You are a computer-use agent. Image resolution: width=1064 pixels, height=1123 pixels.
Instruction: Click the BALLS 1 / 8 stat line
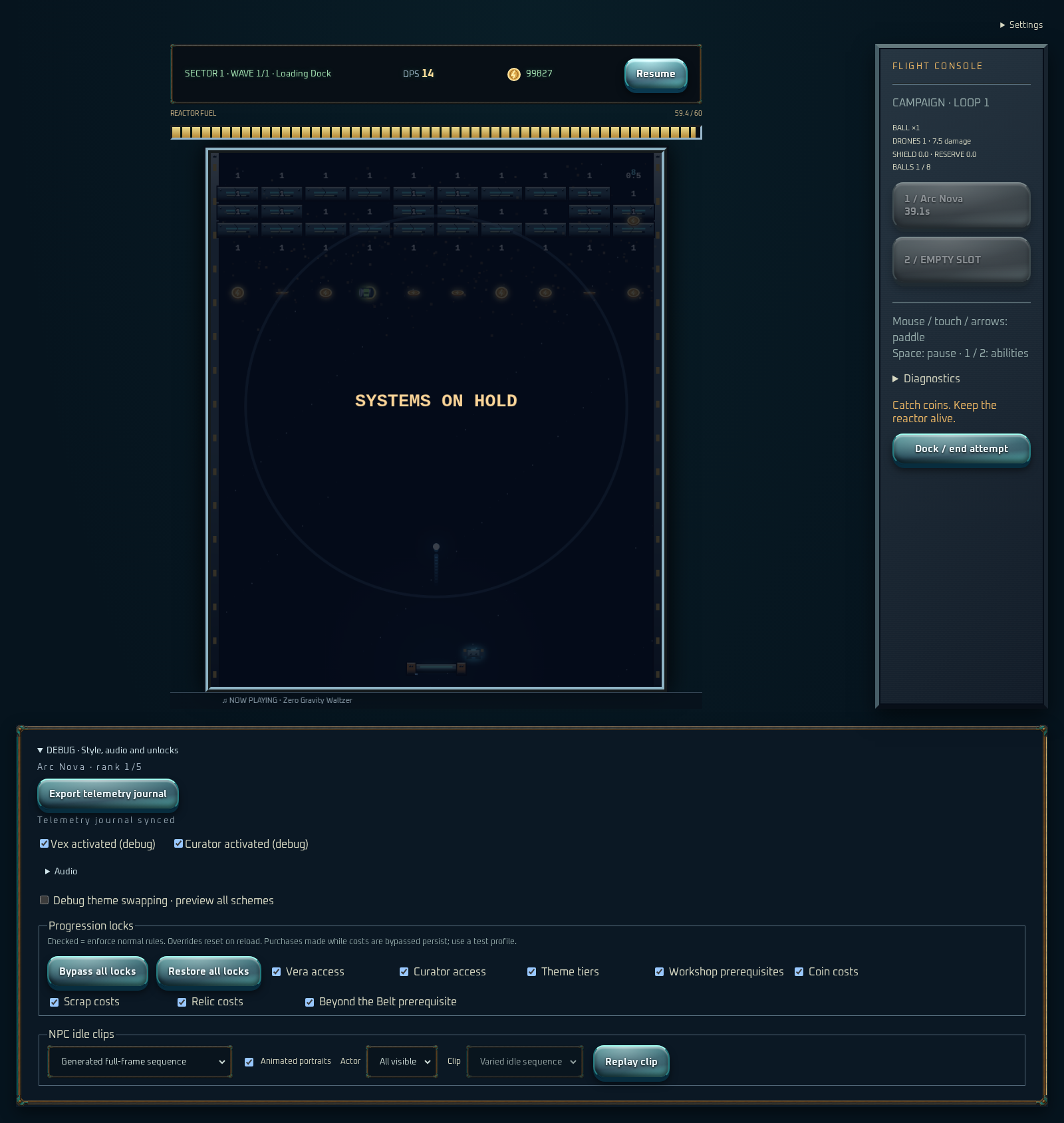[912, 167]
